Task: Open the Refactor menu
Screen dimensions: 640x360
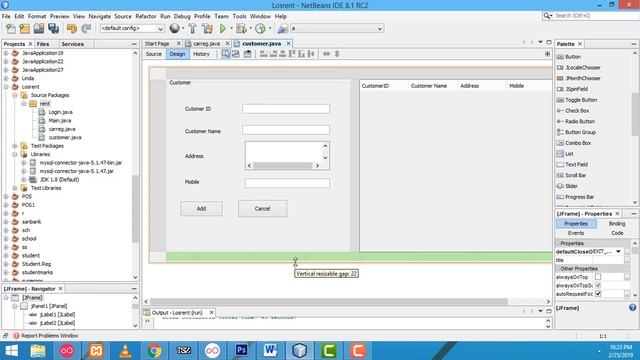Action: (146, 16)
